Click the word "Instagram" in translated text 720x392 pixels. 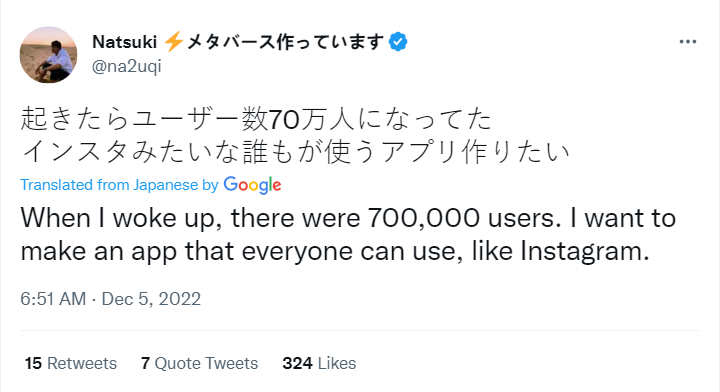pyautogui.click(x=585, y=252)
